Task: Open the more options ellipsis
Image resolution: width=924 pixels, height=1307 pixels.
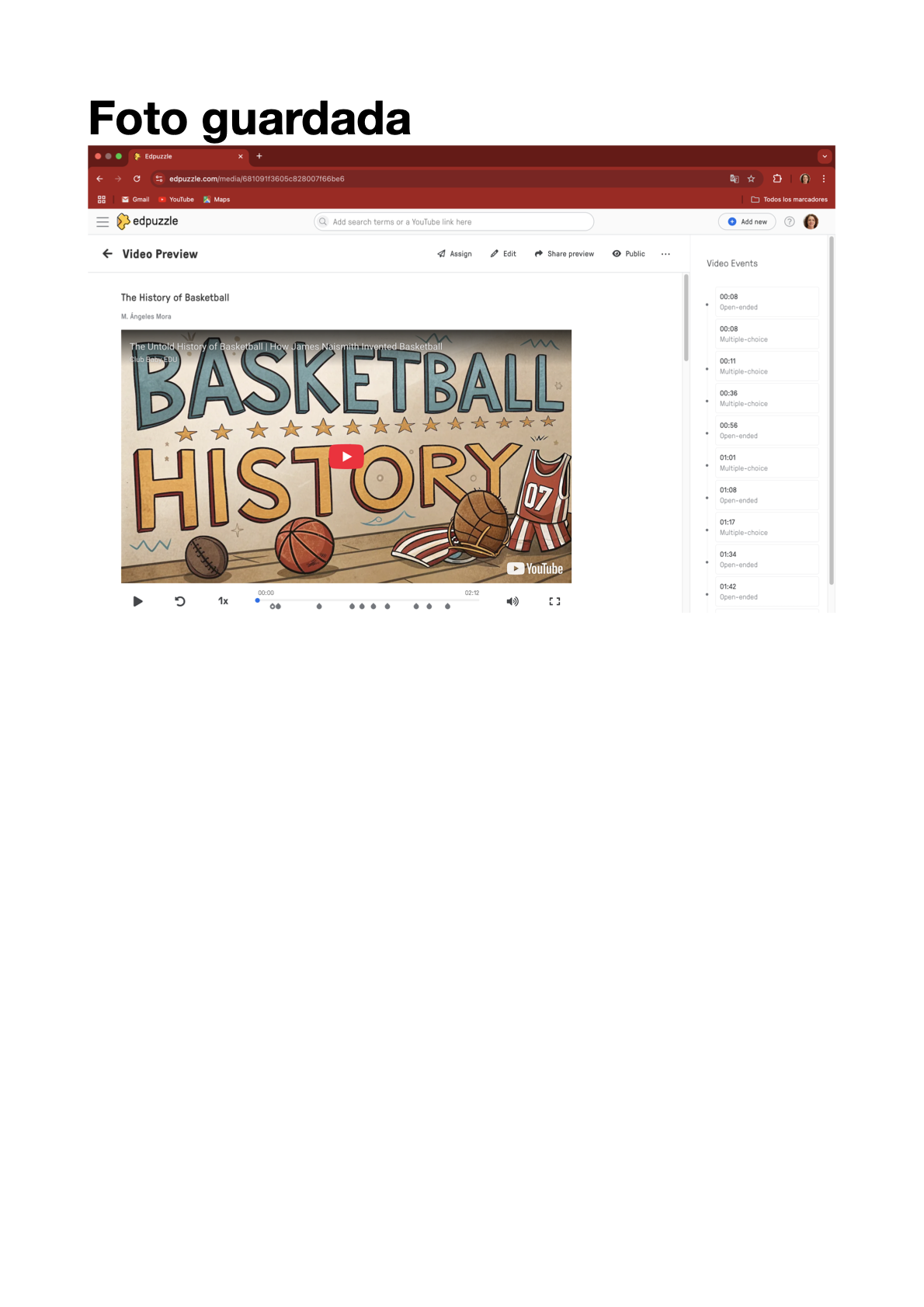Action: 665,254
